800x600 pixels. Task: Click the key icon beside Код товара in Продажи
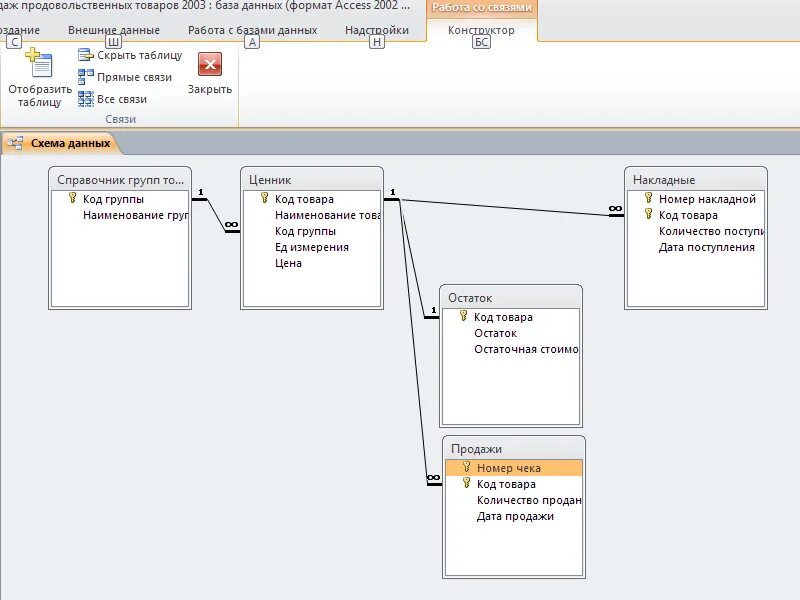[x=466, y=483]
